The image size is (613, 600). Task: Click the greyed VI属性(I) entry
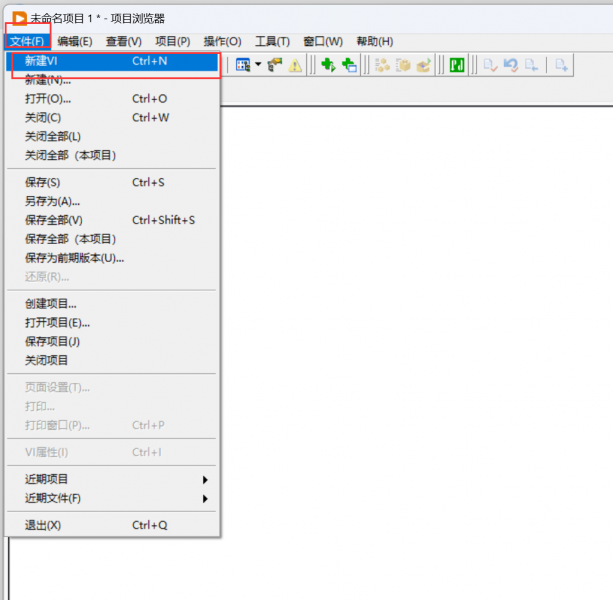(112, 453)
